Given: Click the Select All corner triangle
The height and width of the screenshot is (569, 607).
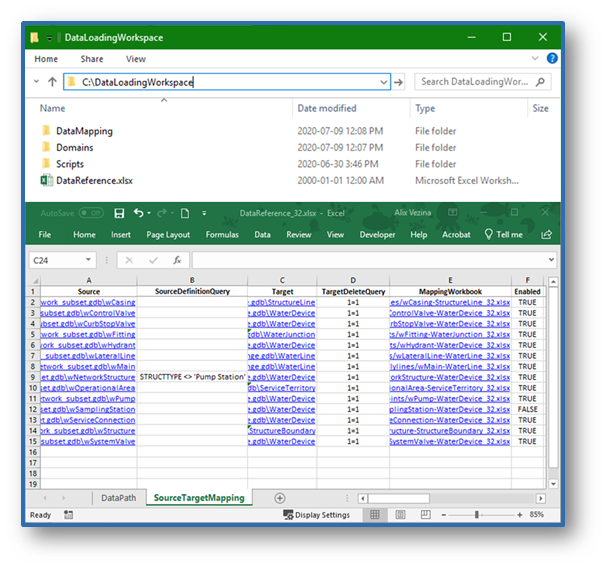Looking at the screenshot, I should [35, 281].
